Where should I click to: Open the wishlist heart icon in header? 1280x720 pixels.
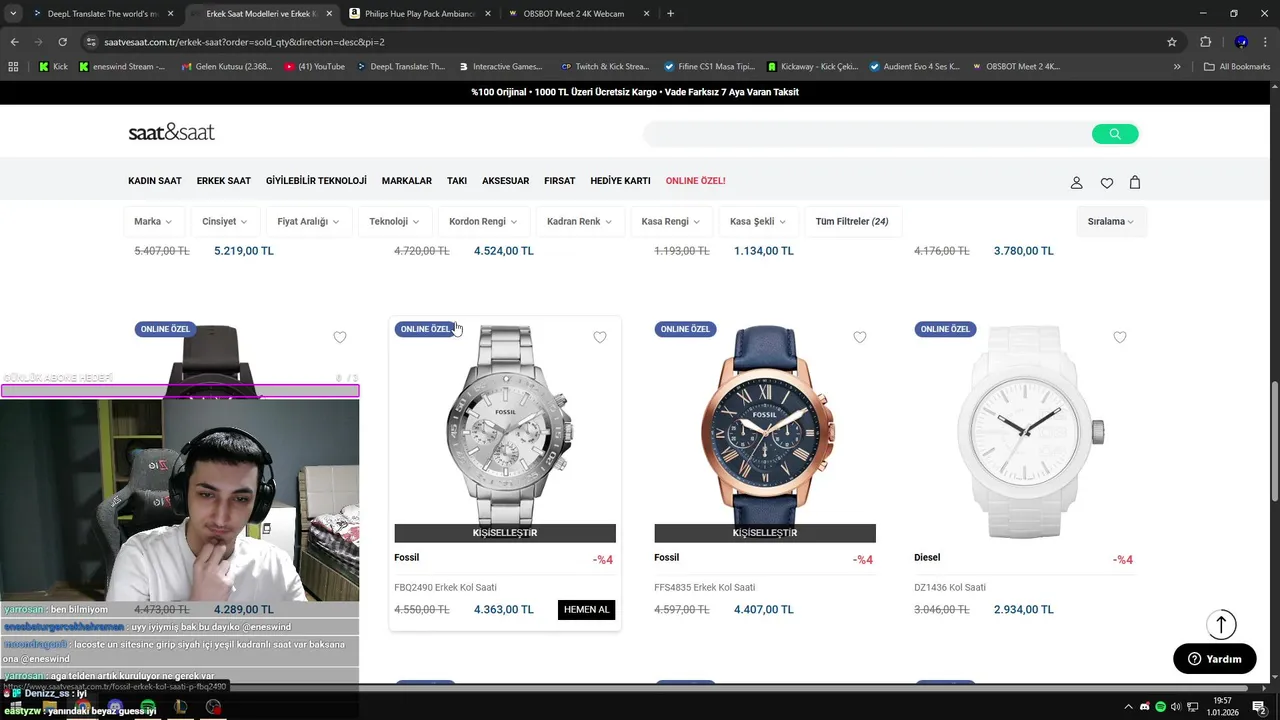click(1107, 182)
